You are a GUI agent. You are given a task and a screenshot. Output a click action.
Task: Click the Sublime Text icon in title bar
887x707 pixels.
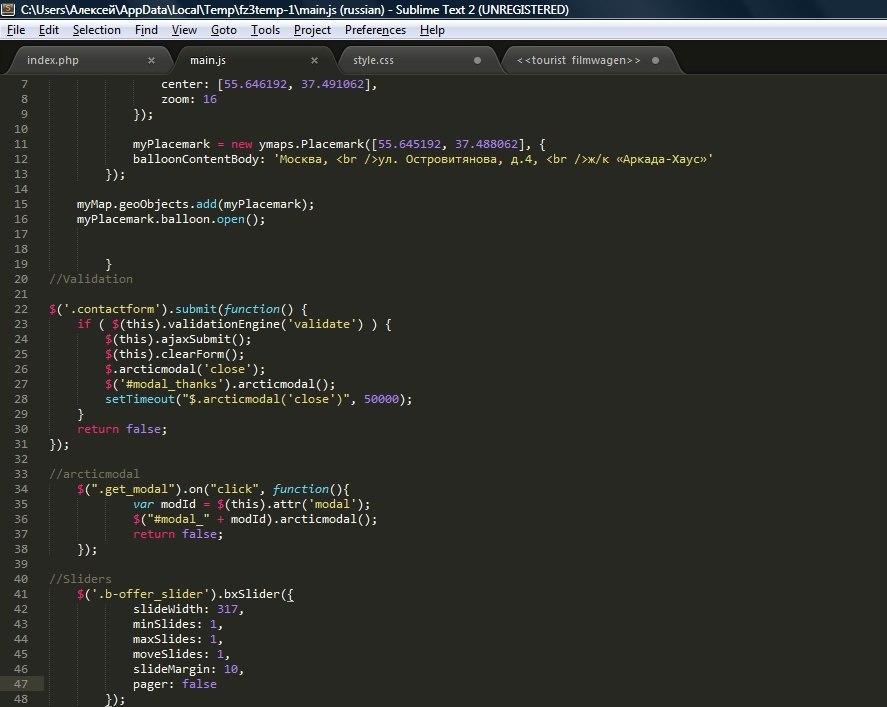10,10
